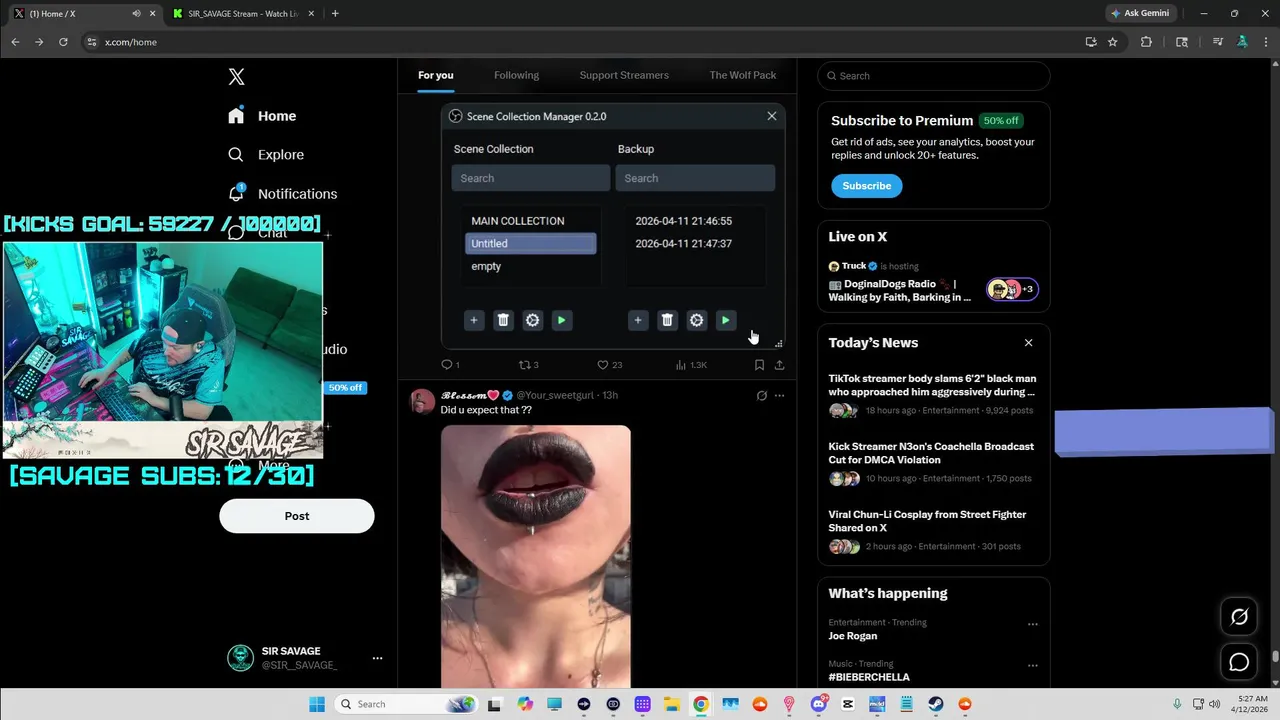Open more options for #BIEBERCHELLA trend
This screenshot has width=1280, height=720.
click(1033, 665)
